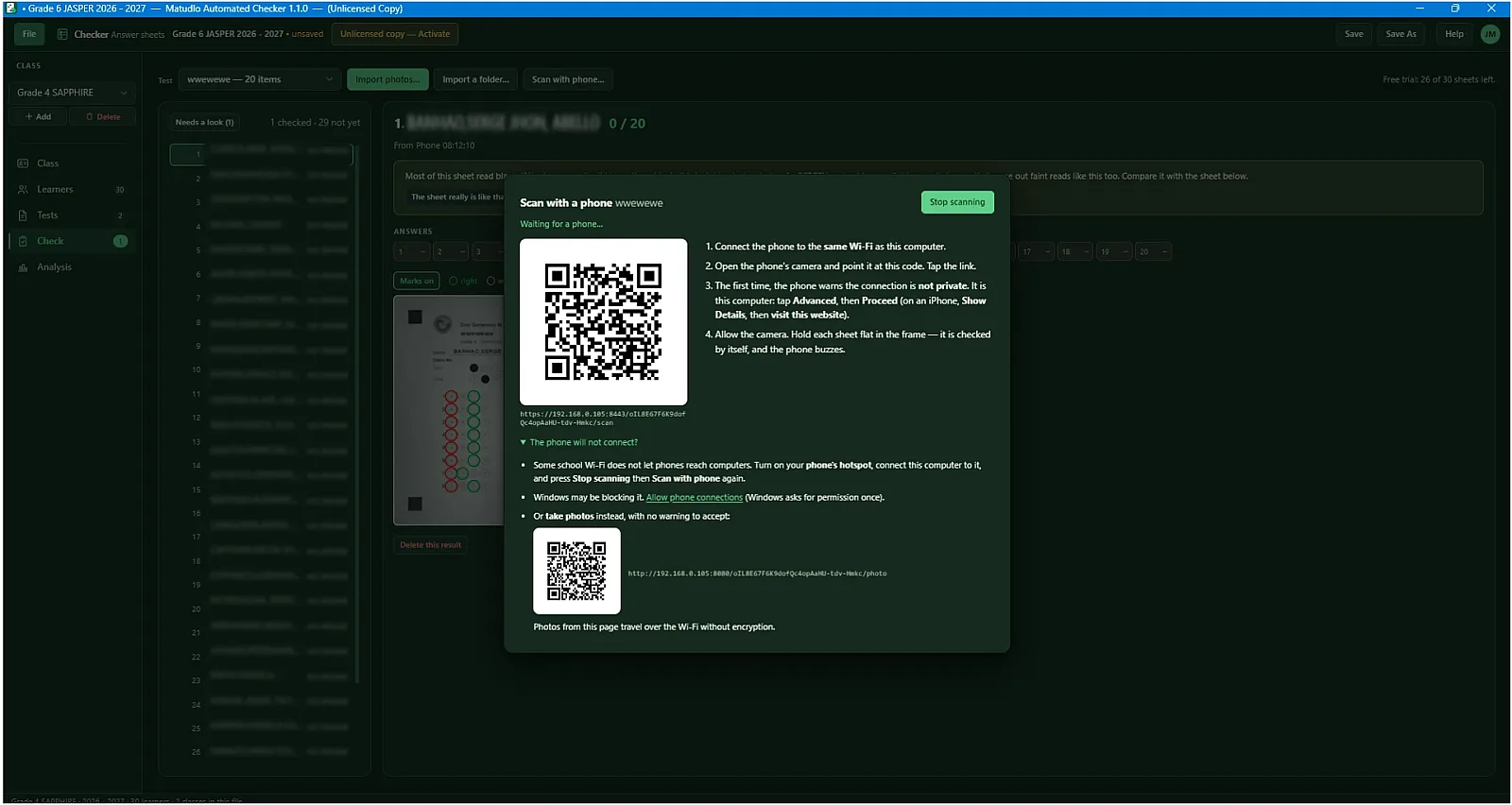Click the '1 checked · 29 not yet' summary
The height and width of the screenshot is (805, 1512).
315,123
